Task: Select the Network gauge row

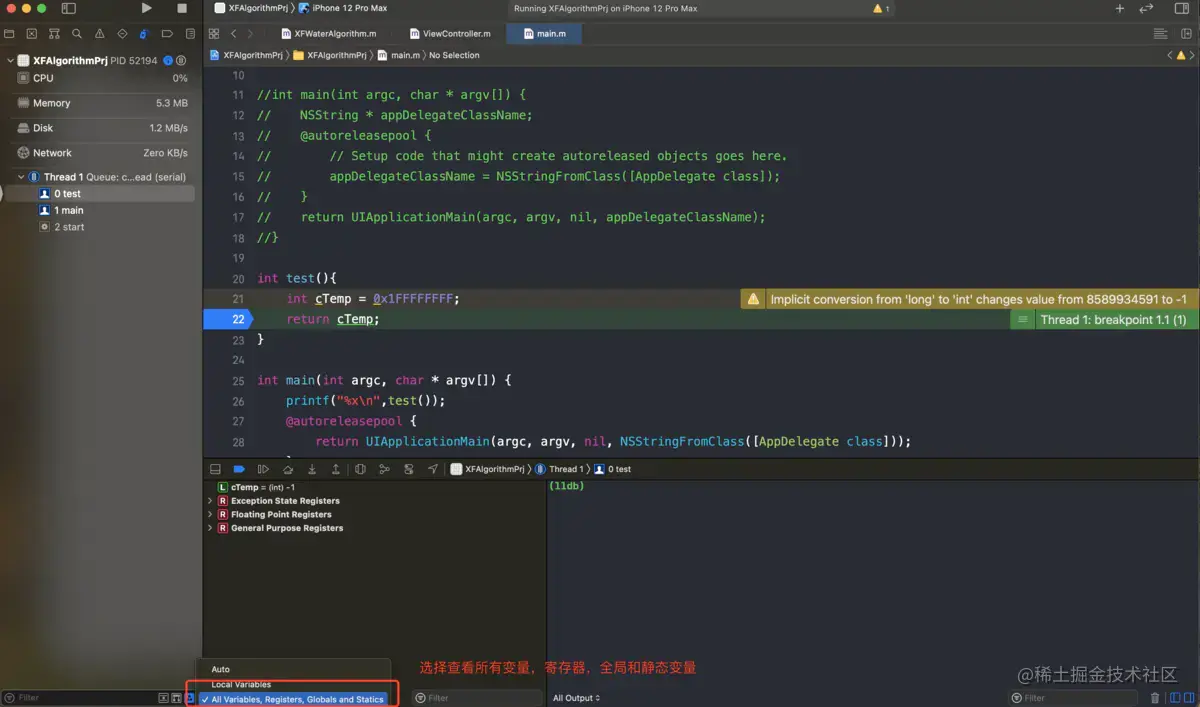Action: [x=101, y=153]
